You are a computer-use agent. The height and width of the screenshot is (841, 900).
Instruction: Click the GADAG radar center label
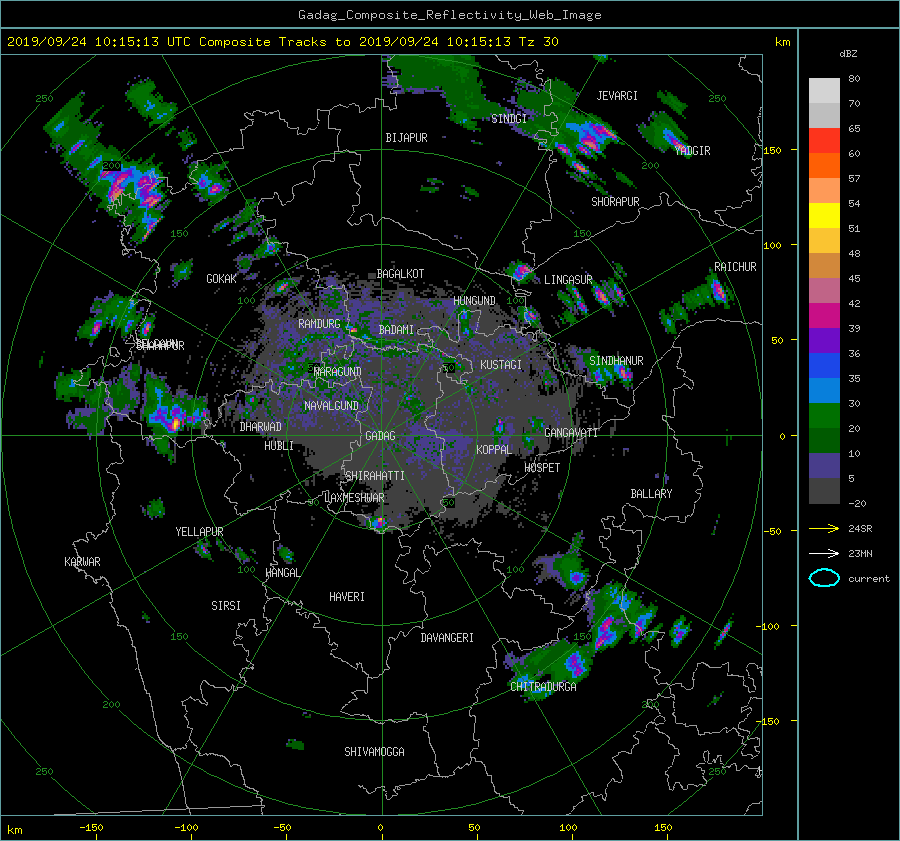(380, 436)
